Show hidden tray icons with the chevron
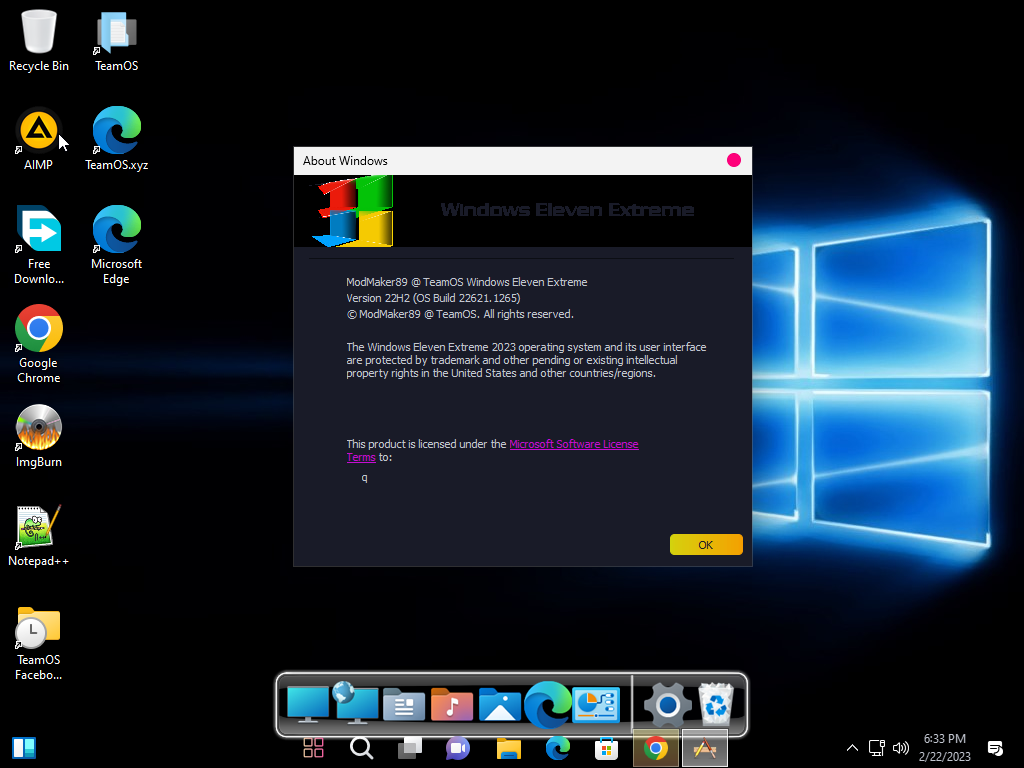The width and height of the screenshot is (1024, 768). click(852, 748)
